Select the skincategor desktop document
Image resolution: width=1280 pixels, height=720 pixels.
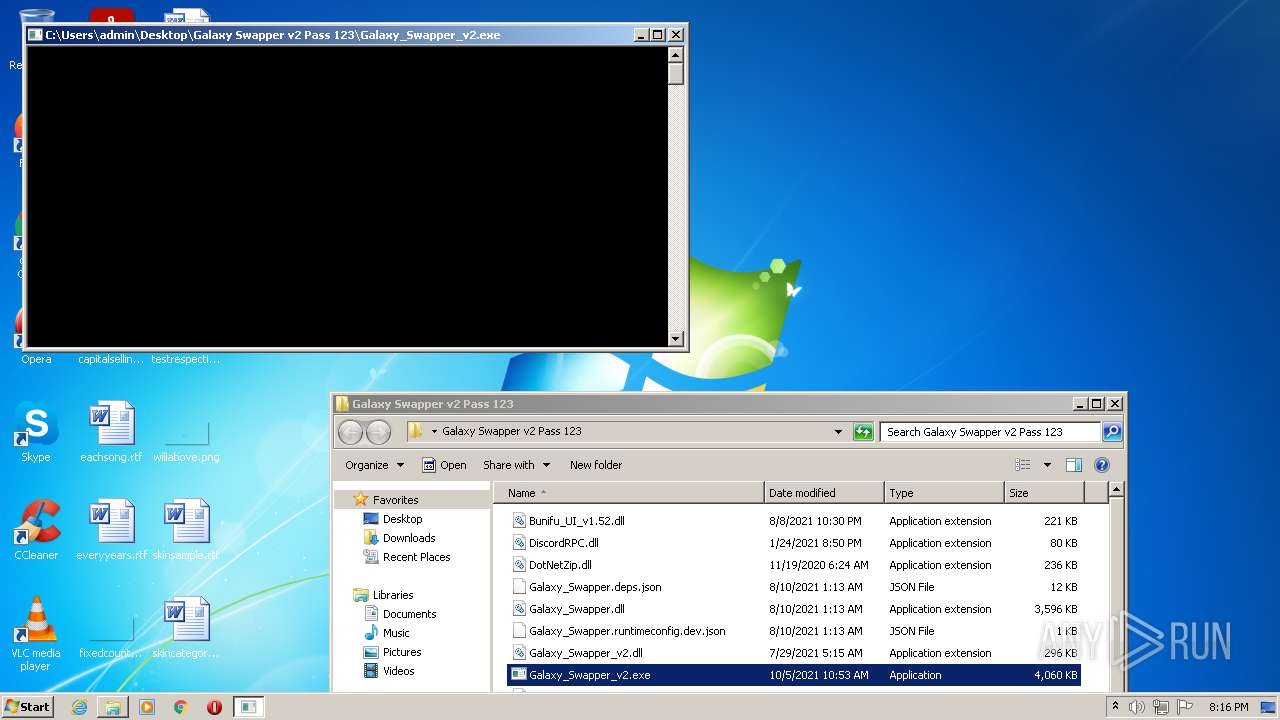pyautogui.click(x=186, y=628)
